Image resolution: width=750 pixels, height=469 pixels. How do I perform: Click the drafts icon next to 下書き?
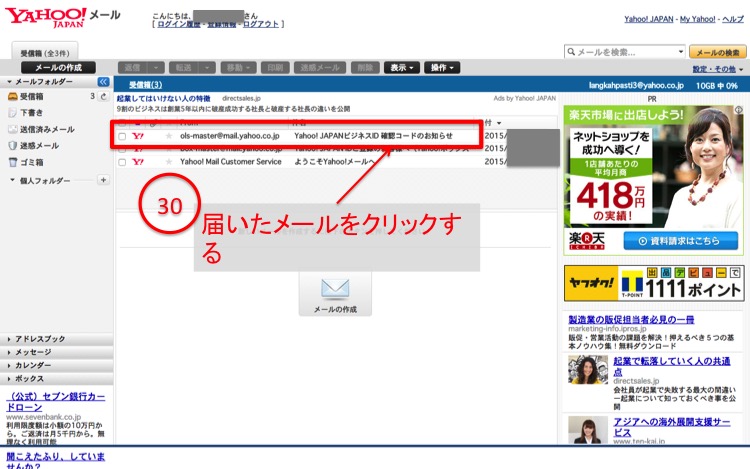[x=13, y=113]
